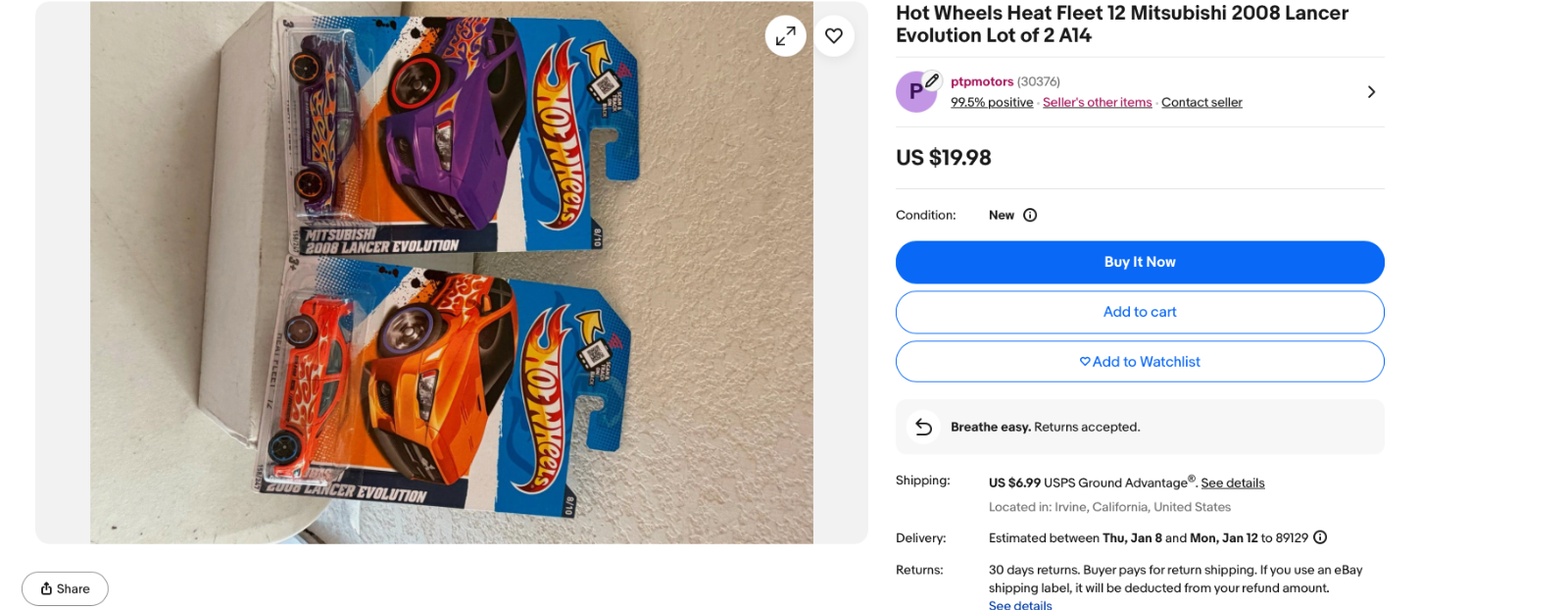Click the seller feedback score (30376)
The height and width of the screenshot is (610, 1568).
[x=1039, y=81]
